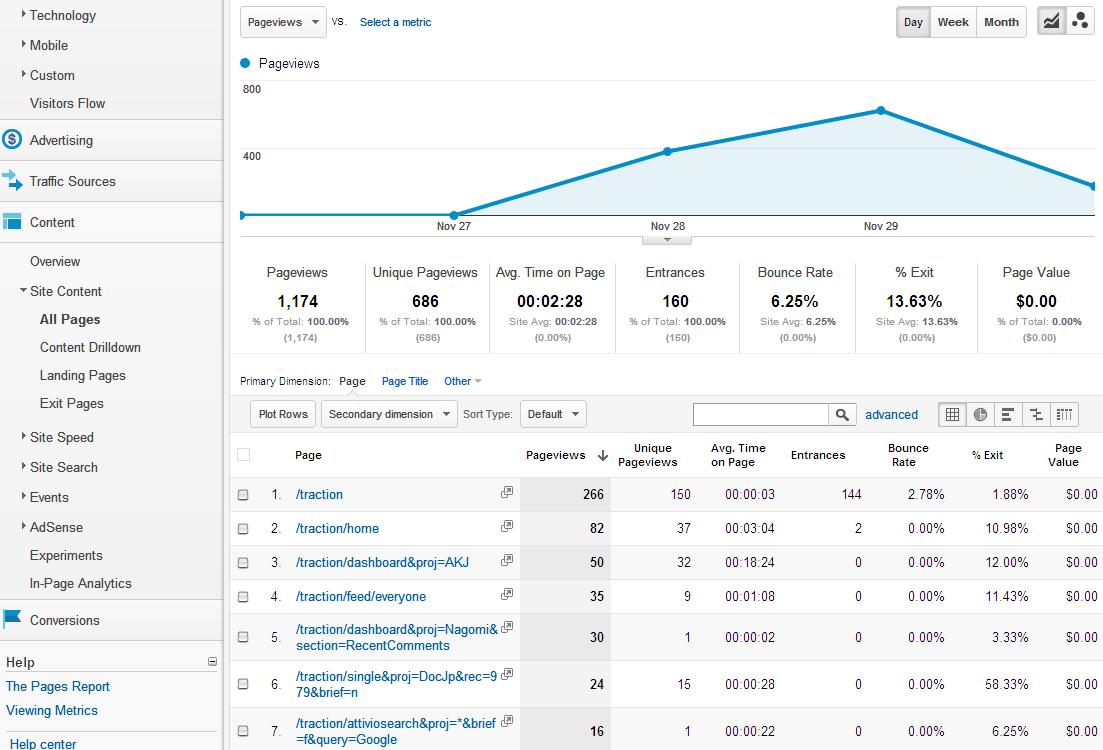Tick the select-all rows checkbox
The height and width of the screenshot is (750, 1103).
pos(243,455)
